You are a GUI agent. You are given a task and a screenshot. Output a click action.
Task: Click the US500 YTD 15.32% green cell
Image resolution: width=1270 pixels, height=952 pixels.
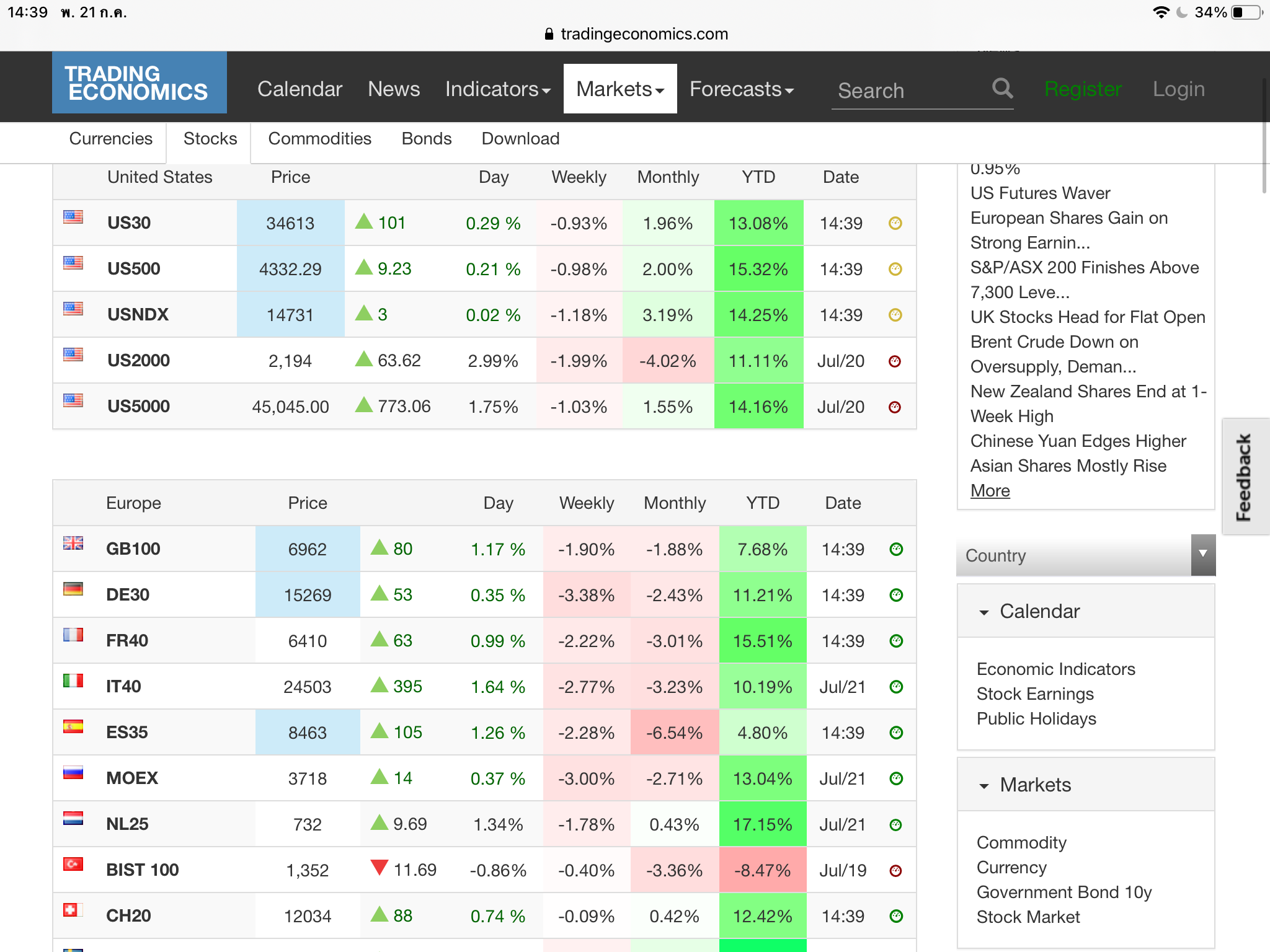pyautogui.click(x=758, y=269)
